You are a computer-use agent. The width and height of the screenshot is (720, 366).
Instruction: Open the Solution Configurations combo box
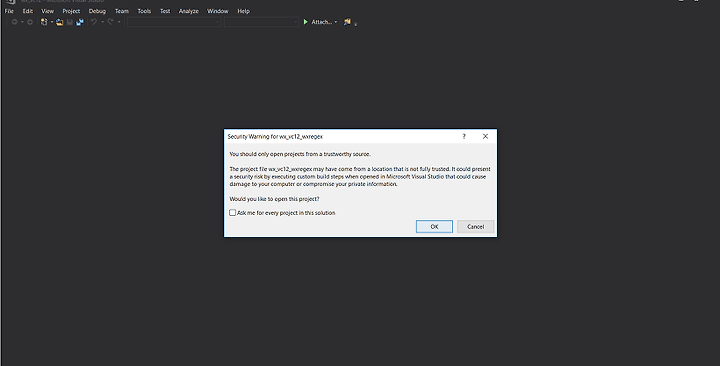[174, 22]
